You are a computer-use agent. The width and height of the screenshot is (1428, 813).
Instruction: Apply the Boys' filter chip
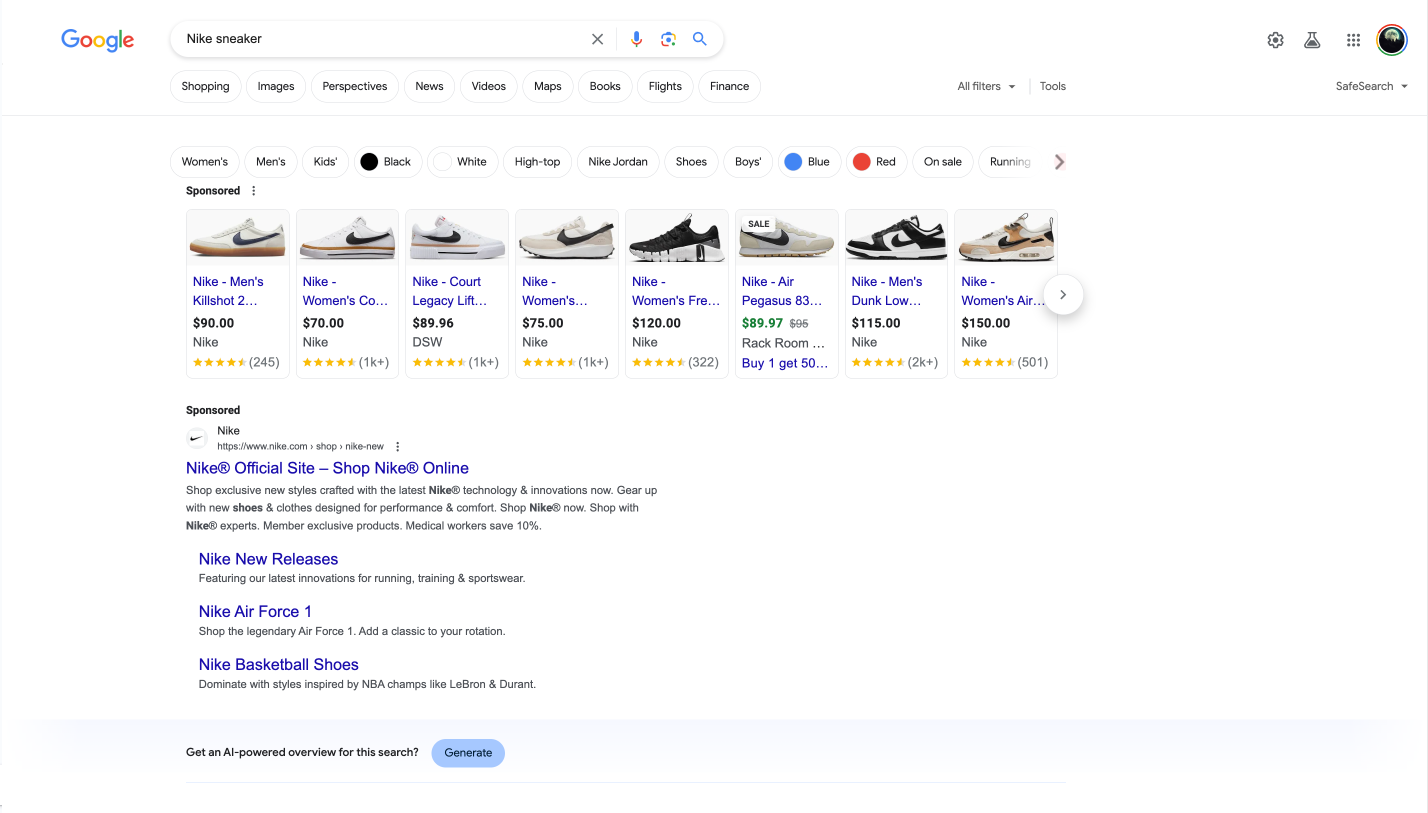(x=748, y=162)
